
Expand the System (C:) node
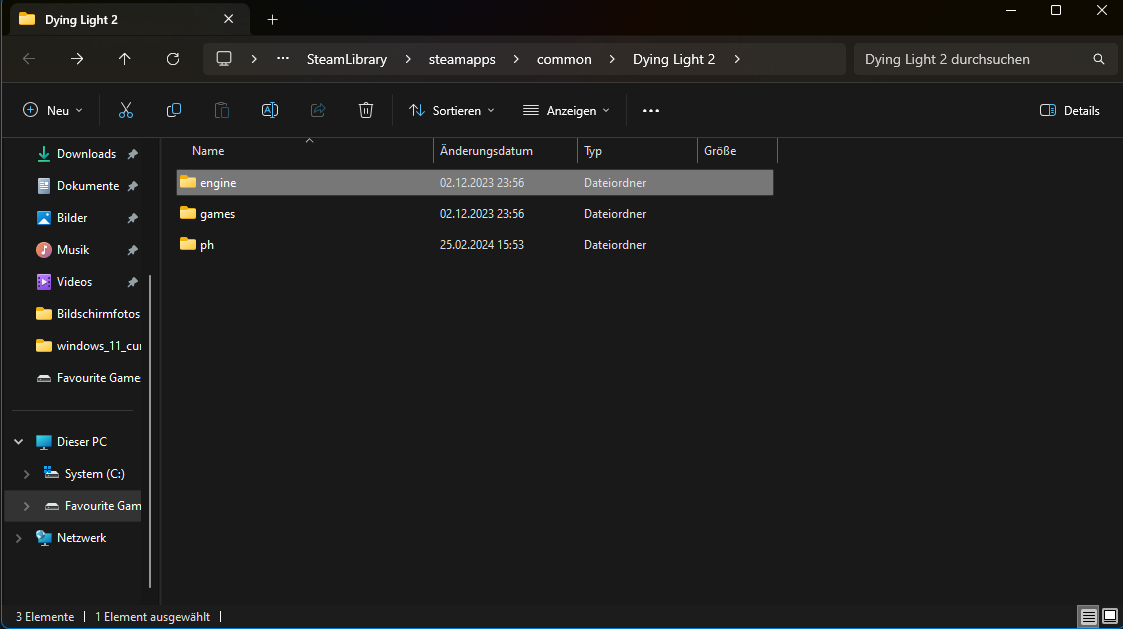tap(26, 474)
